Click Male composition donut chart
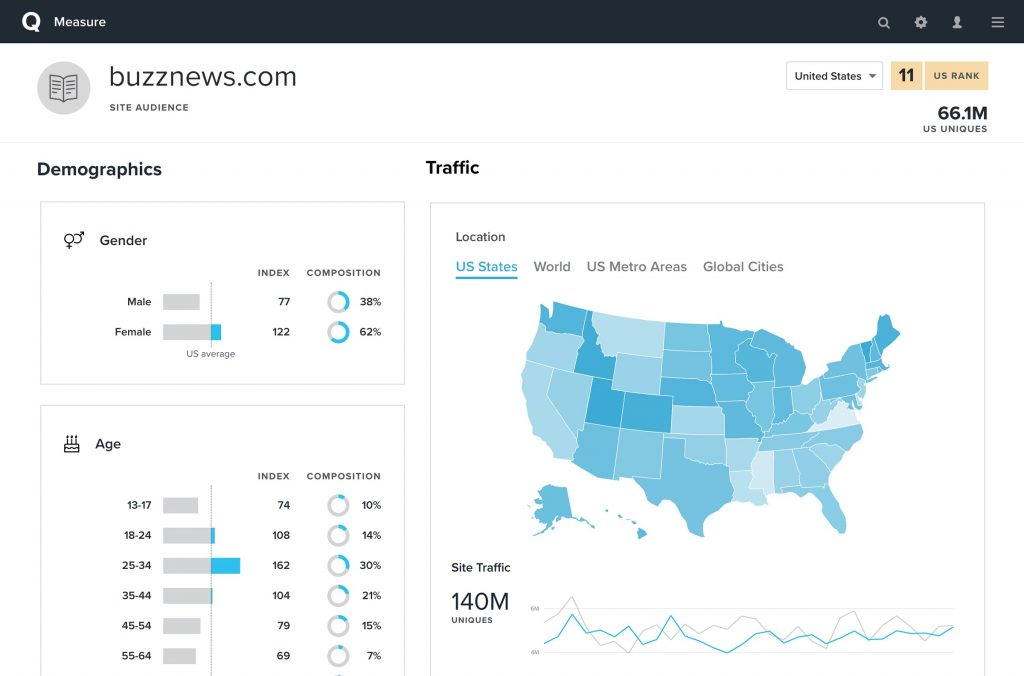The image size is (1024, 676). pos(338,302)
